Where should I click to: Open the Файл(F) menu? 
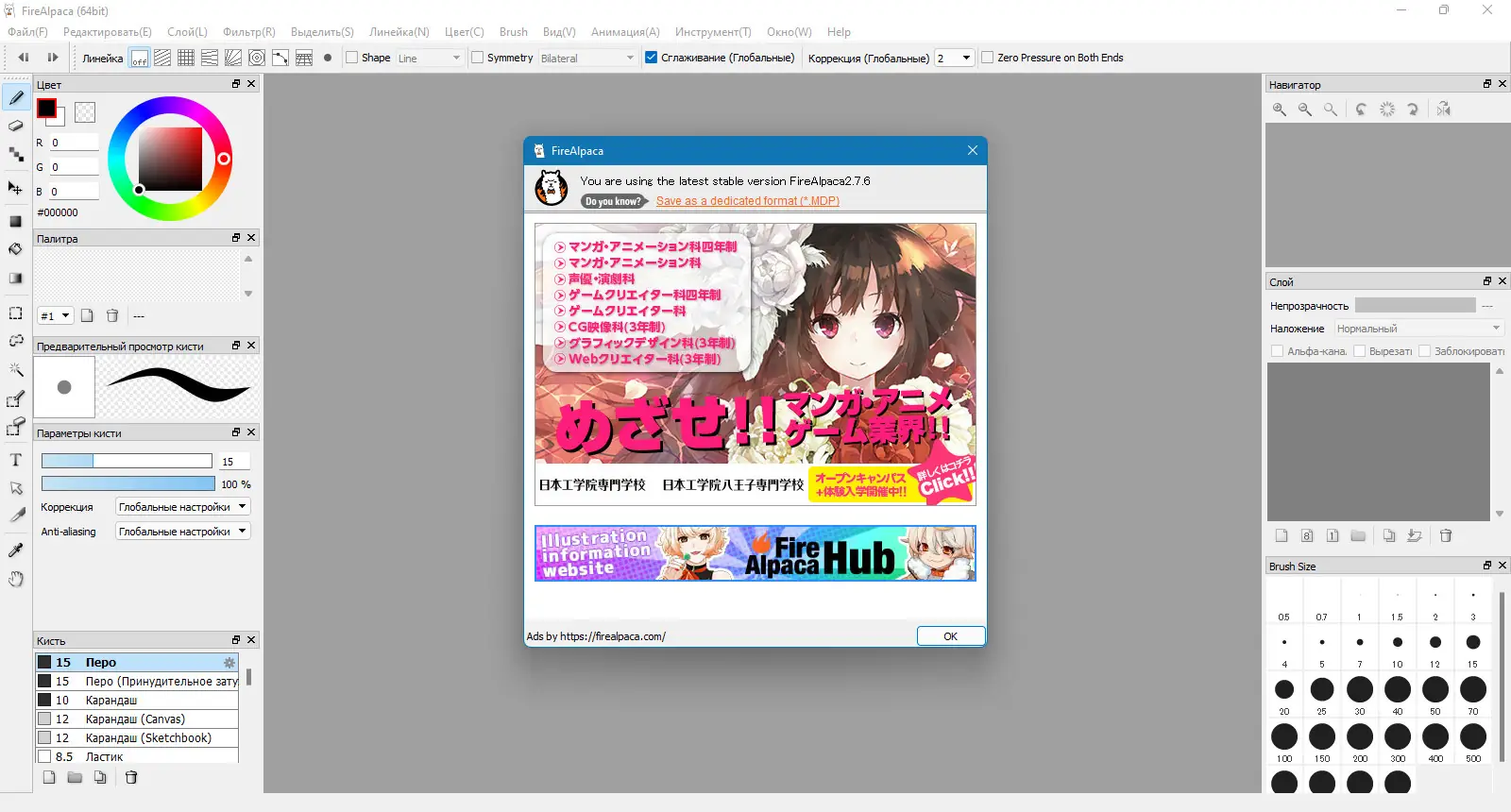(x=27, y=32)
